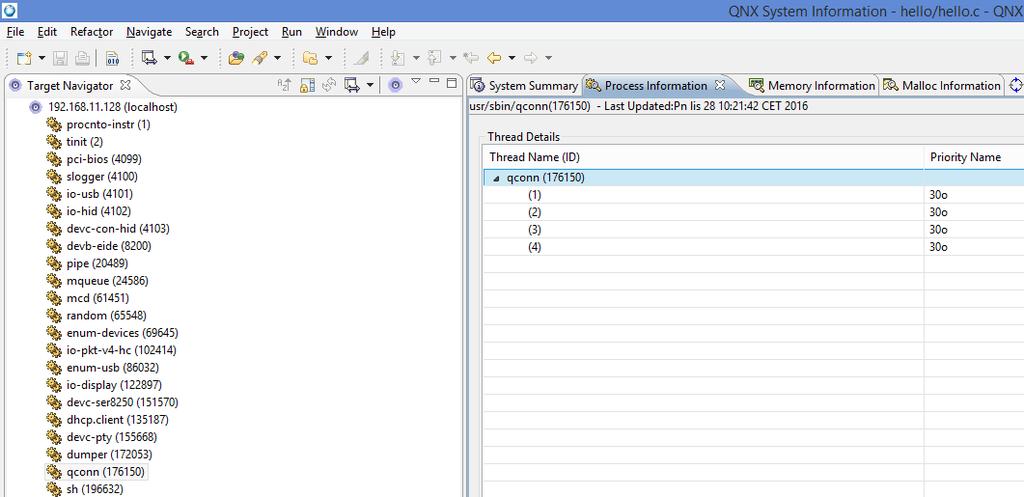
Task: Select the pipe (20489) process
Action: tap(97, 263)
